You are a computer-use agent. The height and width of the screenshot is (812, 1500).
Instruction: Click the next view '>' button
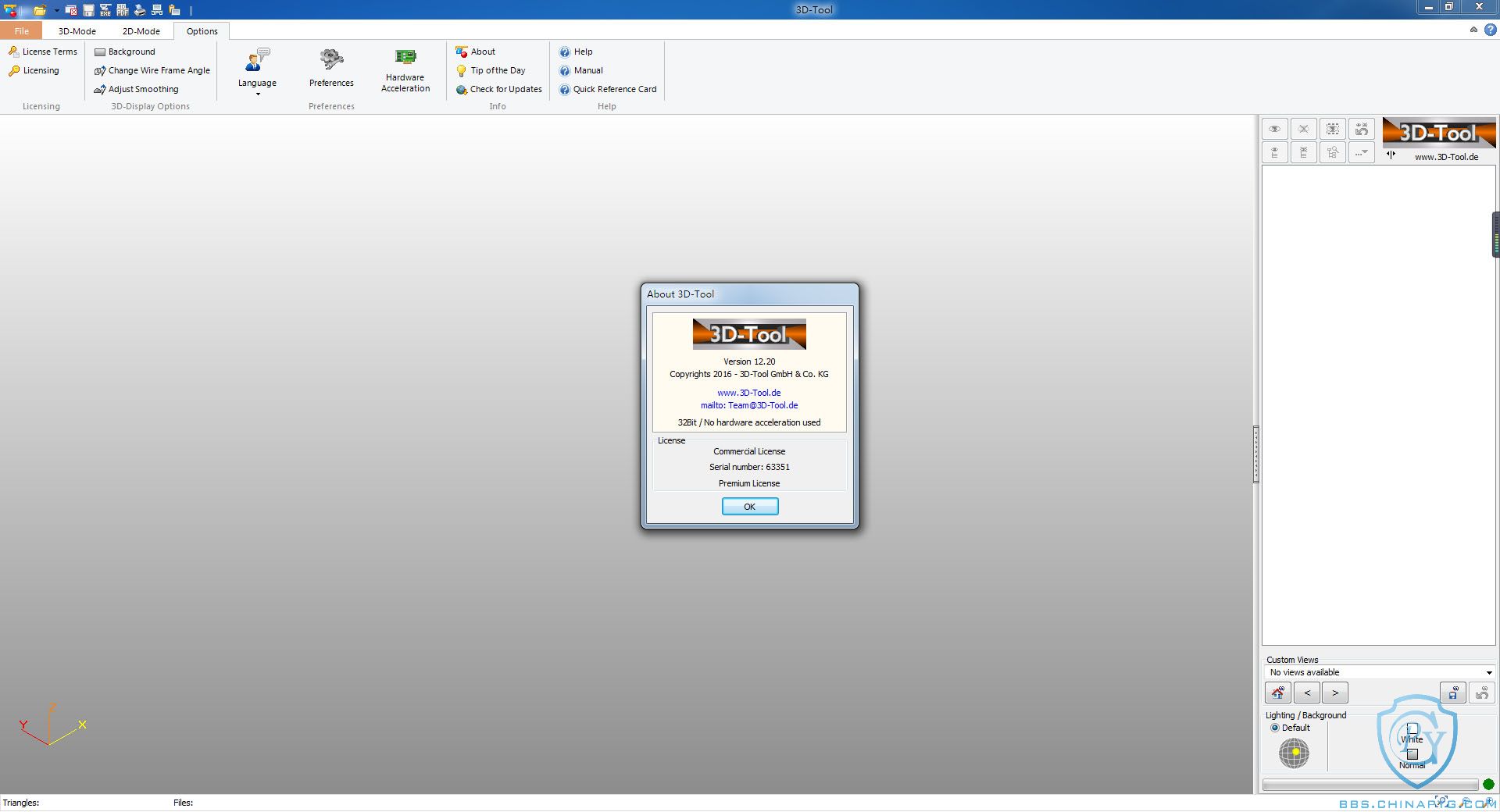tap(1335, 693)
